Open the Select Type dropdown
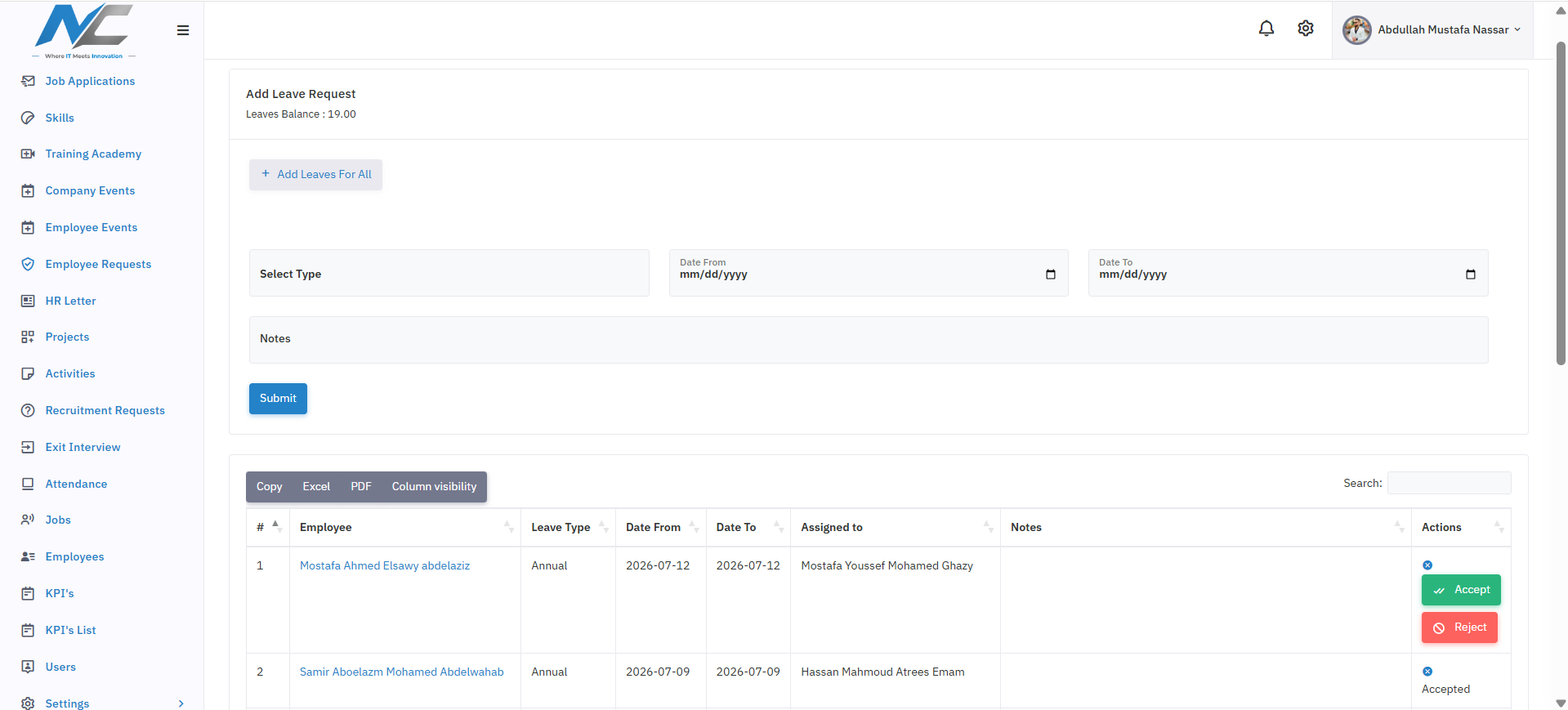This screenshot has height=710, width=1568. (449, 273)
